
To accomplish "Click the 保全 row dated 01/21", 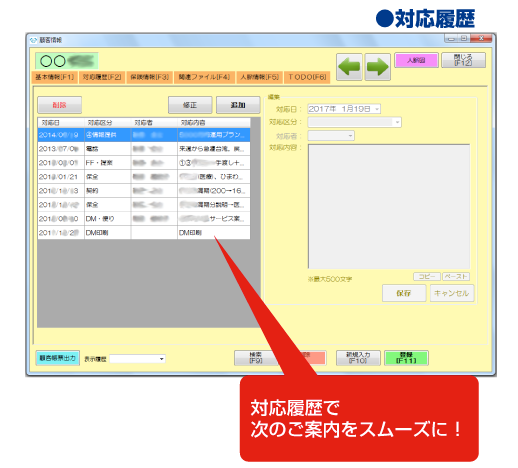I will 144,177.
